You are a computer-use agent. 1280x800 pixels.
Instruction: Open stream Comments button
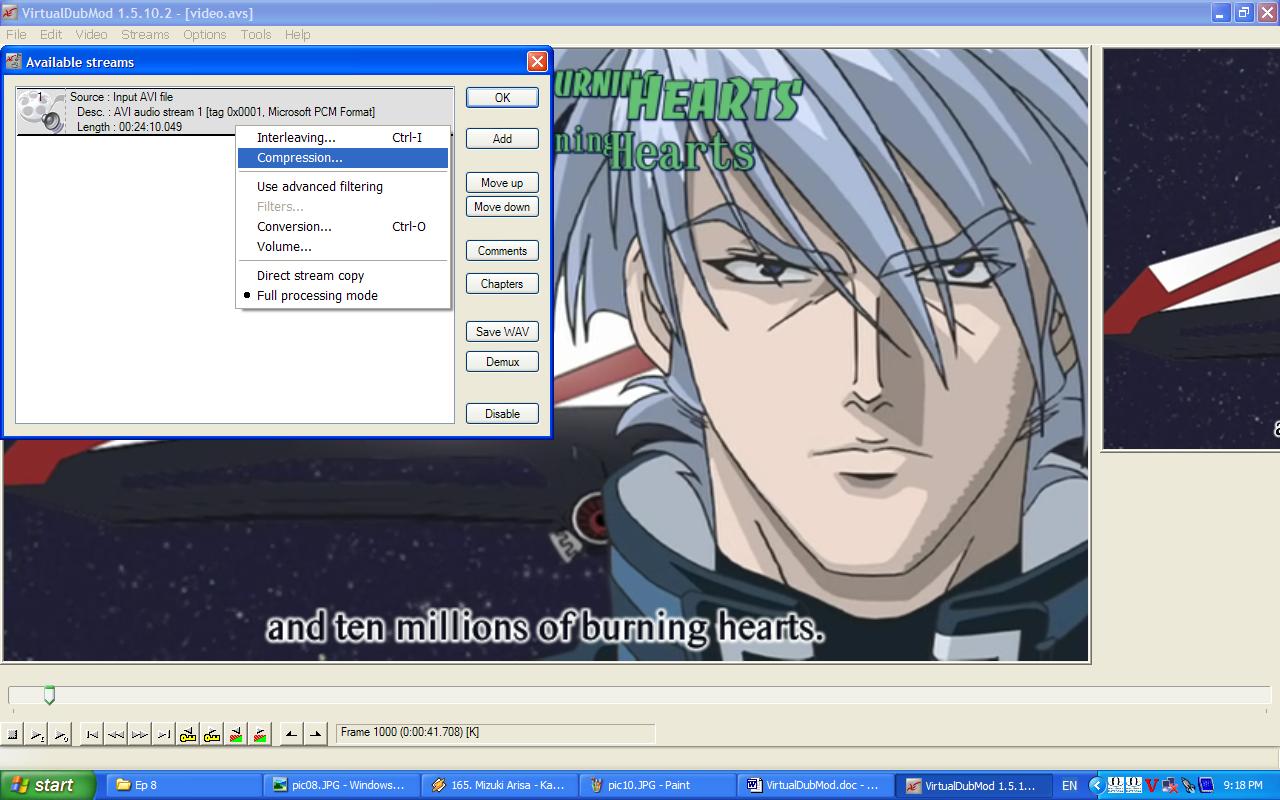[502, 251]
